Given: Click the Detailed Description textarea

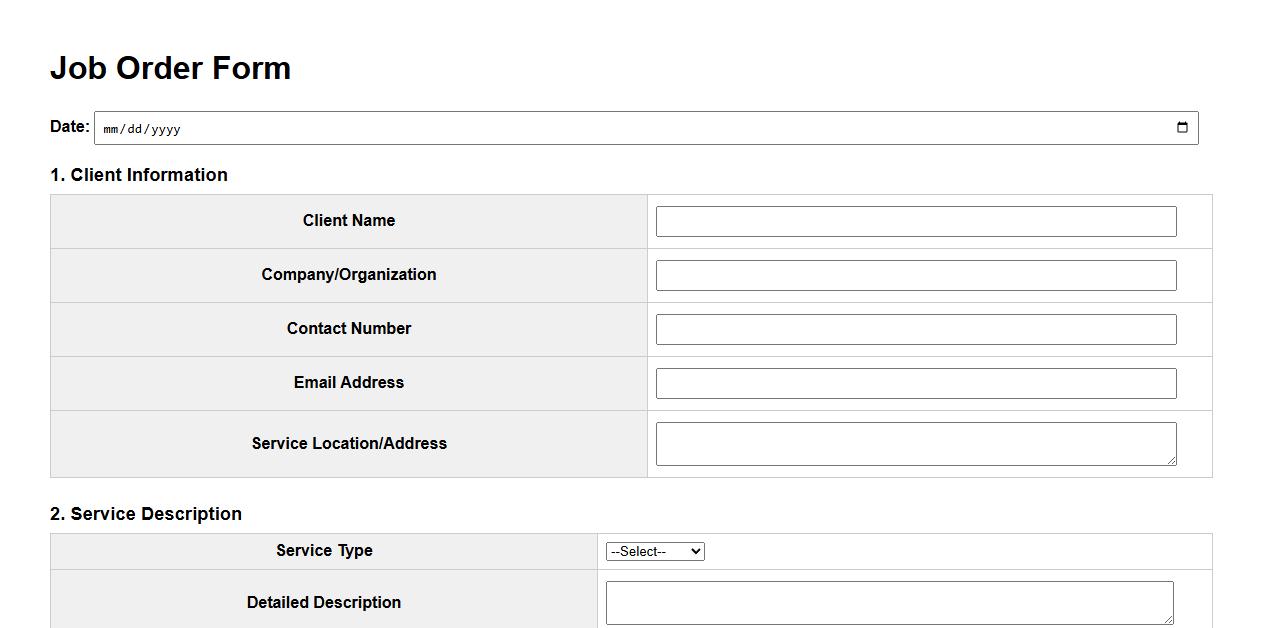Looking at the screenshot, I should point(890,600).
